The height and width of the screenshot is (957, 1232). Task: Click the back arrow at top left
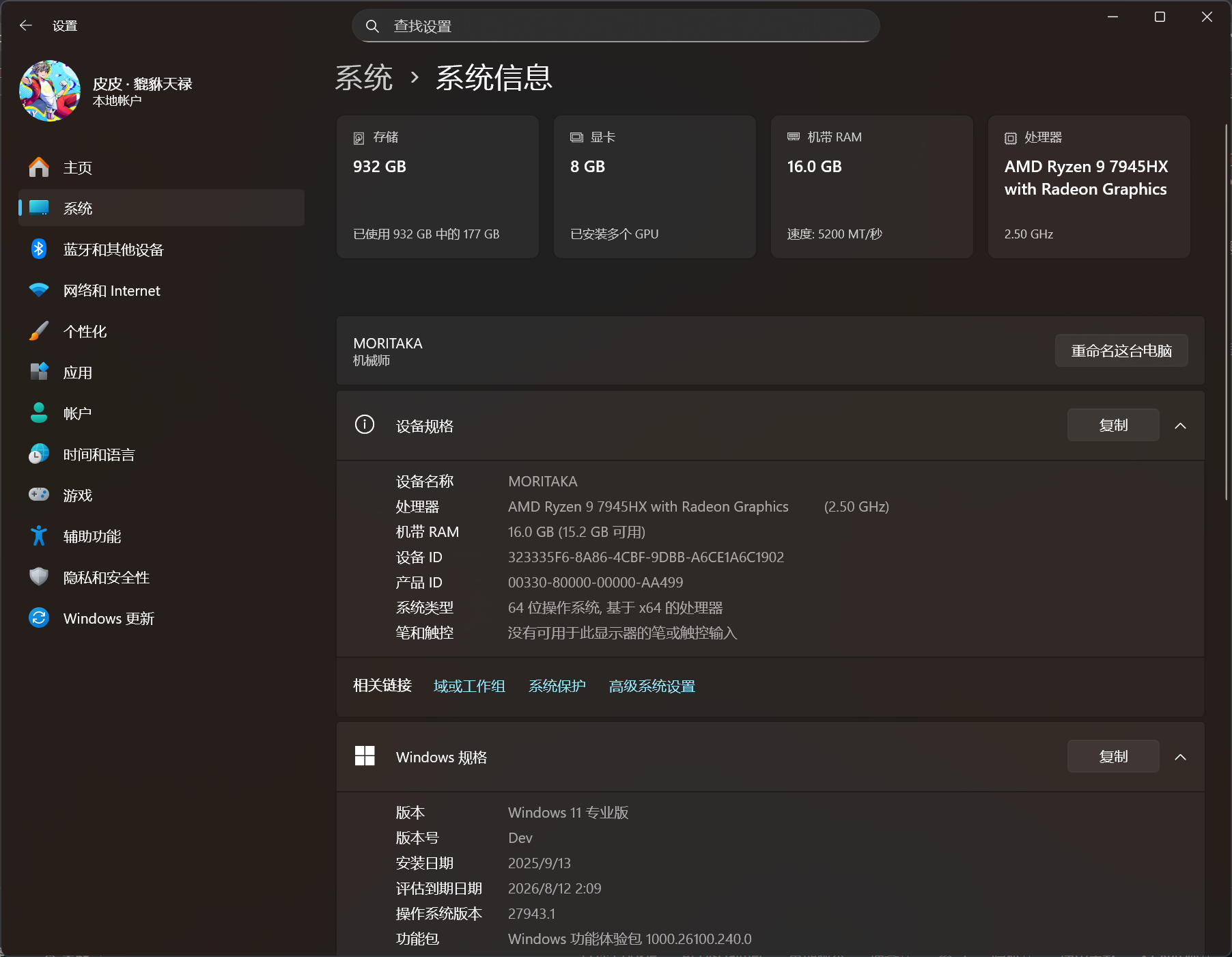click(x=25, y=25)
